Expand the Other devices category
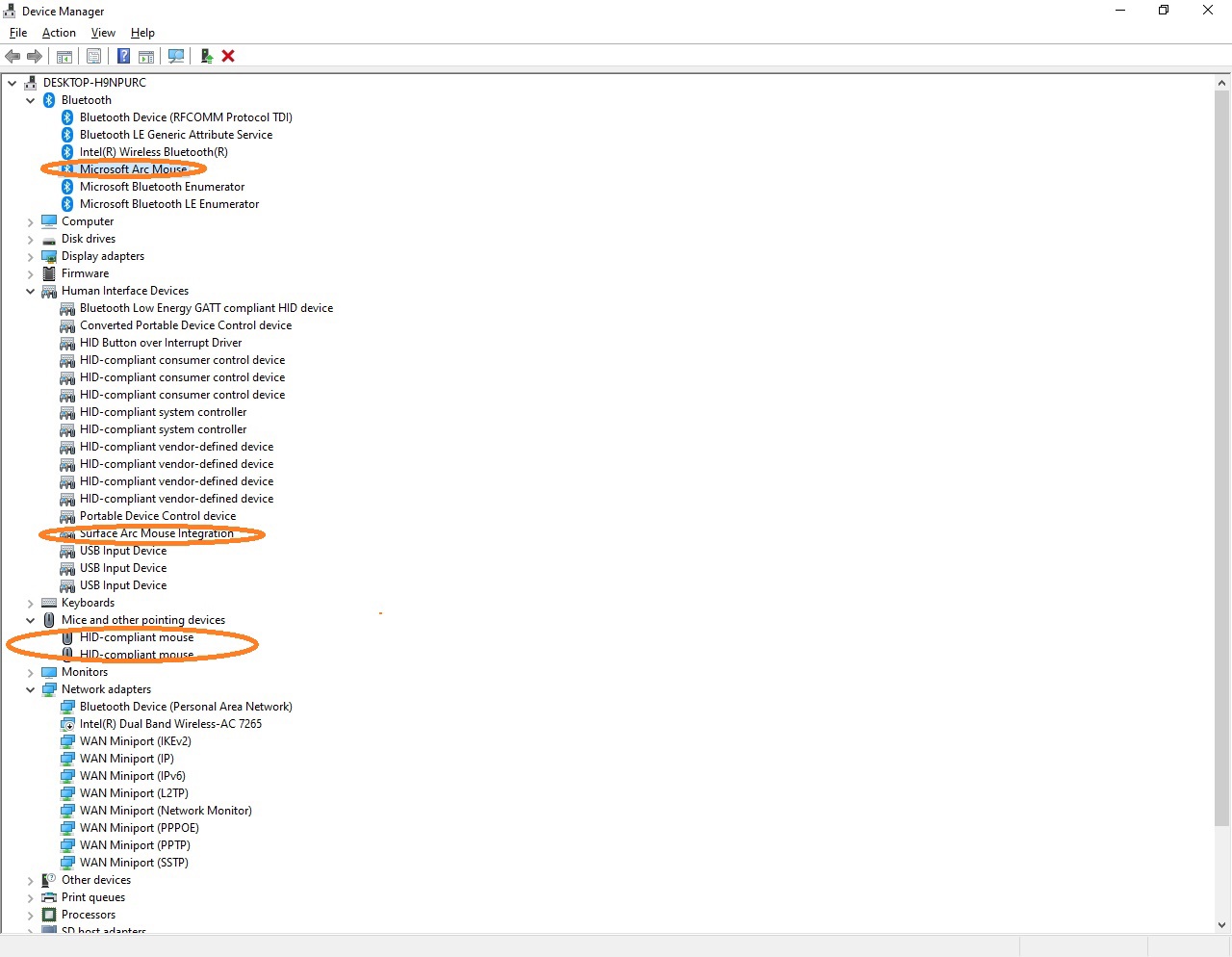This screenshot has height=957, width=1232. 31,880
